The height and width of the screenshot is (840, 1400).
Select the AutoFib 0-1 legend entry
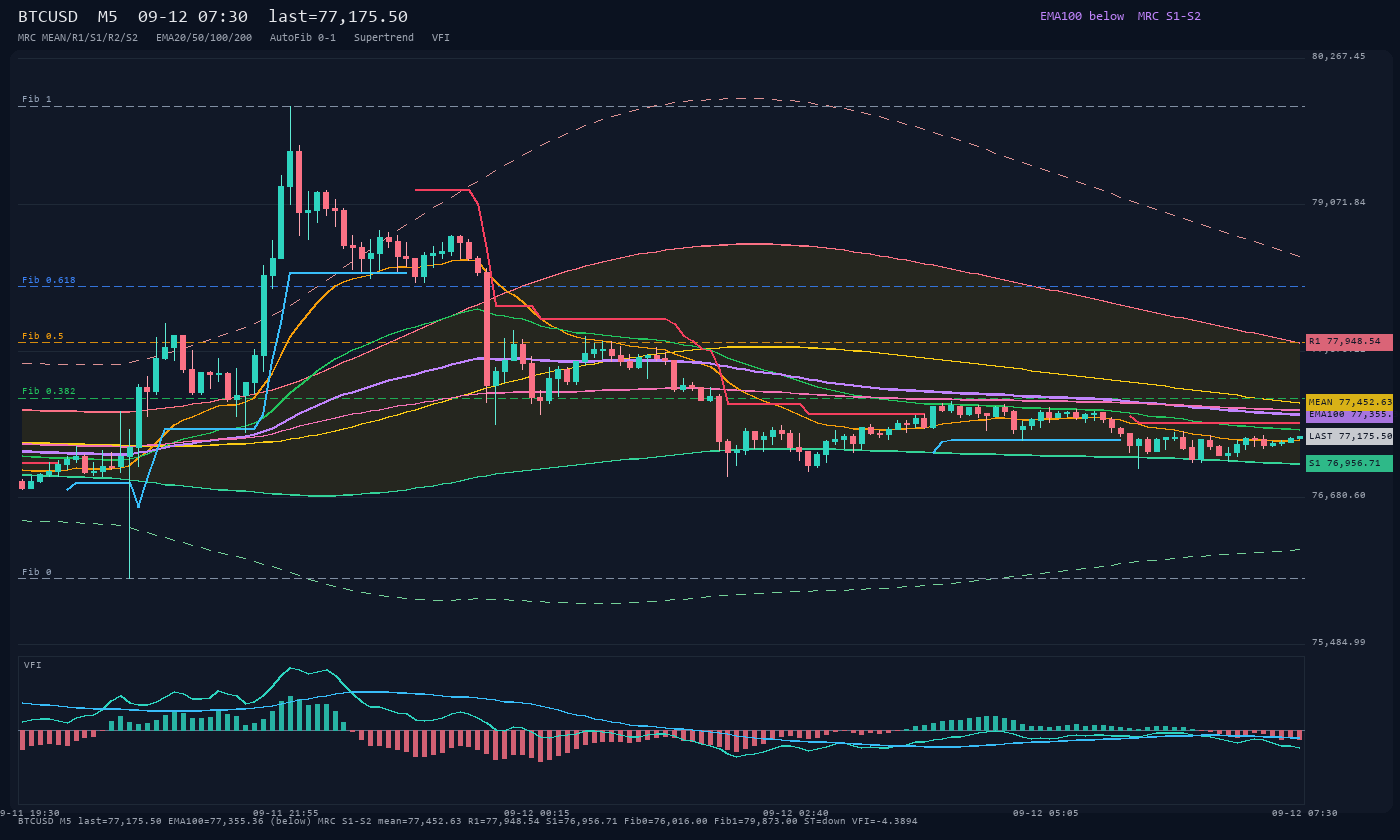pos(303,37)
